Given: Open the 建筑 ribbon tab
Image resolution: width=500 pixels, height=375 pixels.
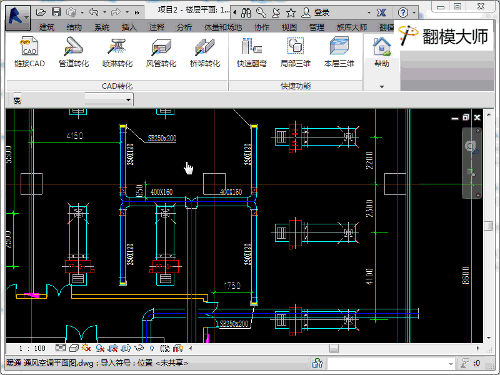Looking at the screenshot, I should 46,27.
